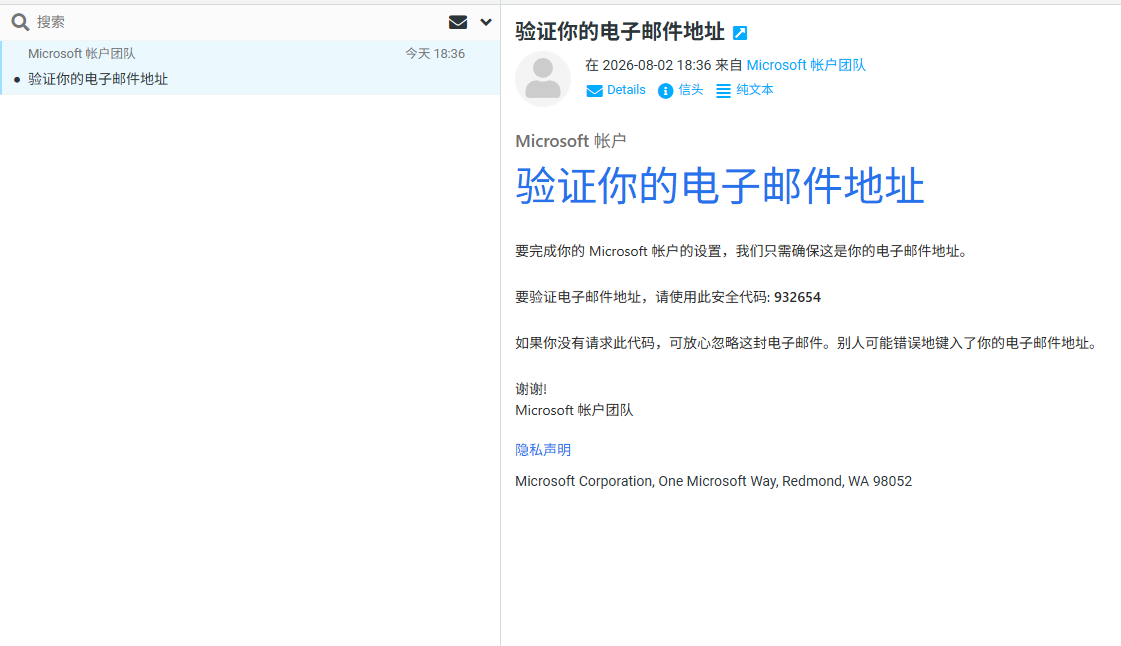This screenshot has width=1121, height=646.
Task: Click the large blue 验证你的电子邮件地址 heading
Action: tap(720, 187)
